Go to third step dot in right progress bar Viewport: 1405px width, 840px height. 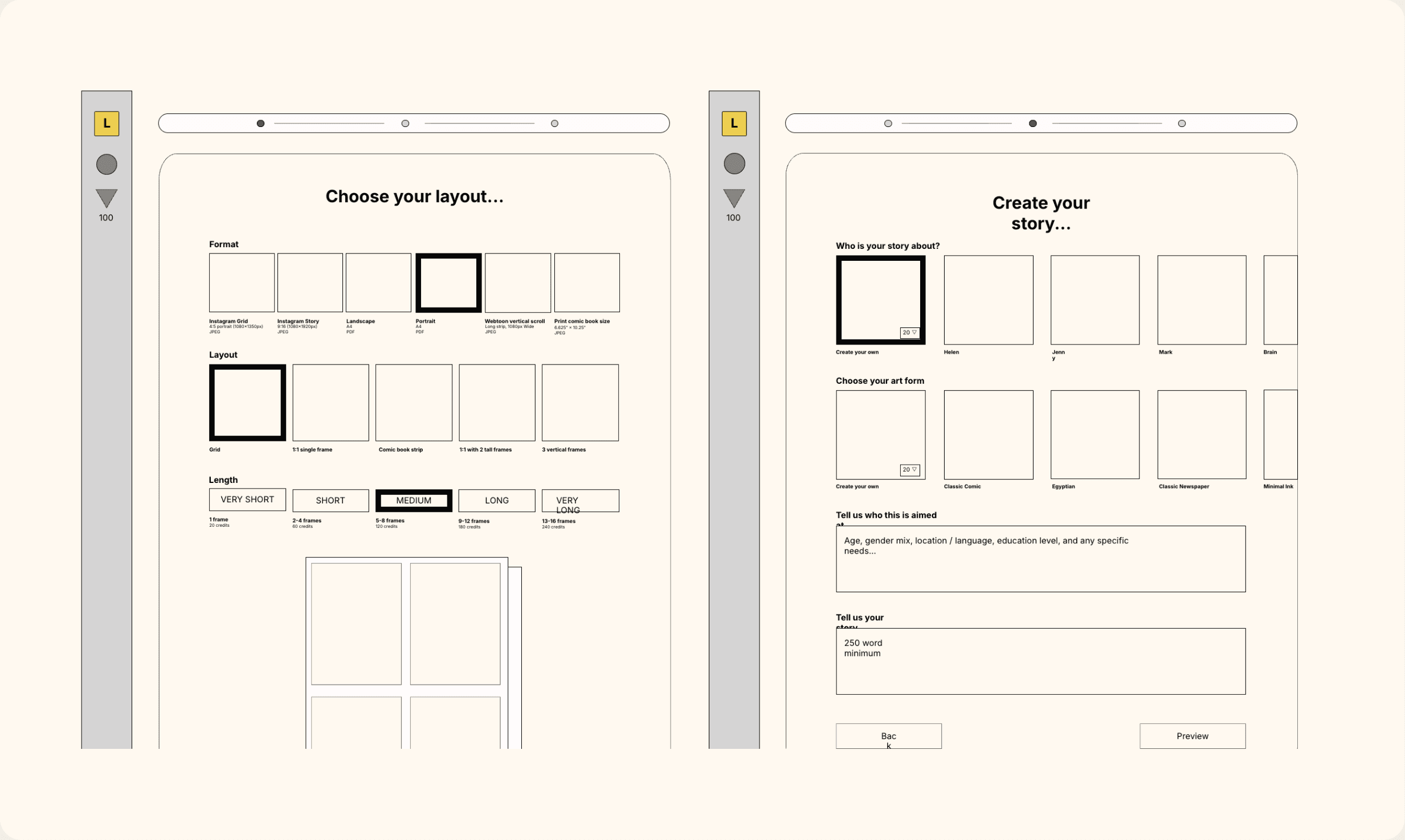click(x=1182, y=124)
